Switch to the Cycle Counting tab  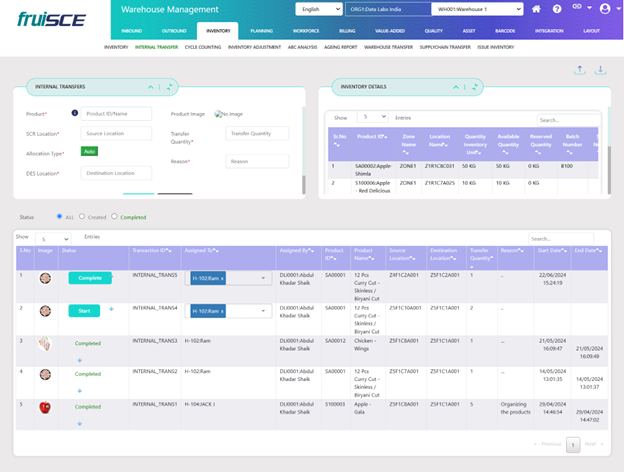(x=204, y=47)
